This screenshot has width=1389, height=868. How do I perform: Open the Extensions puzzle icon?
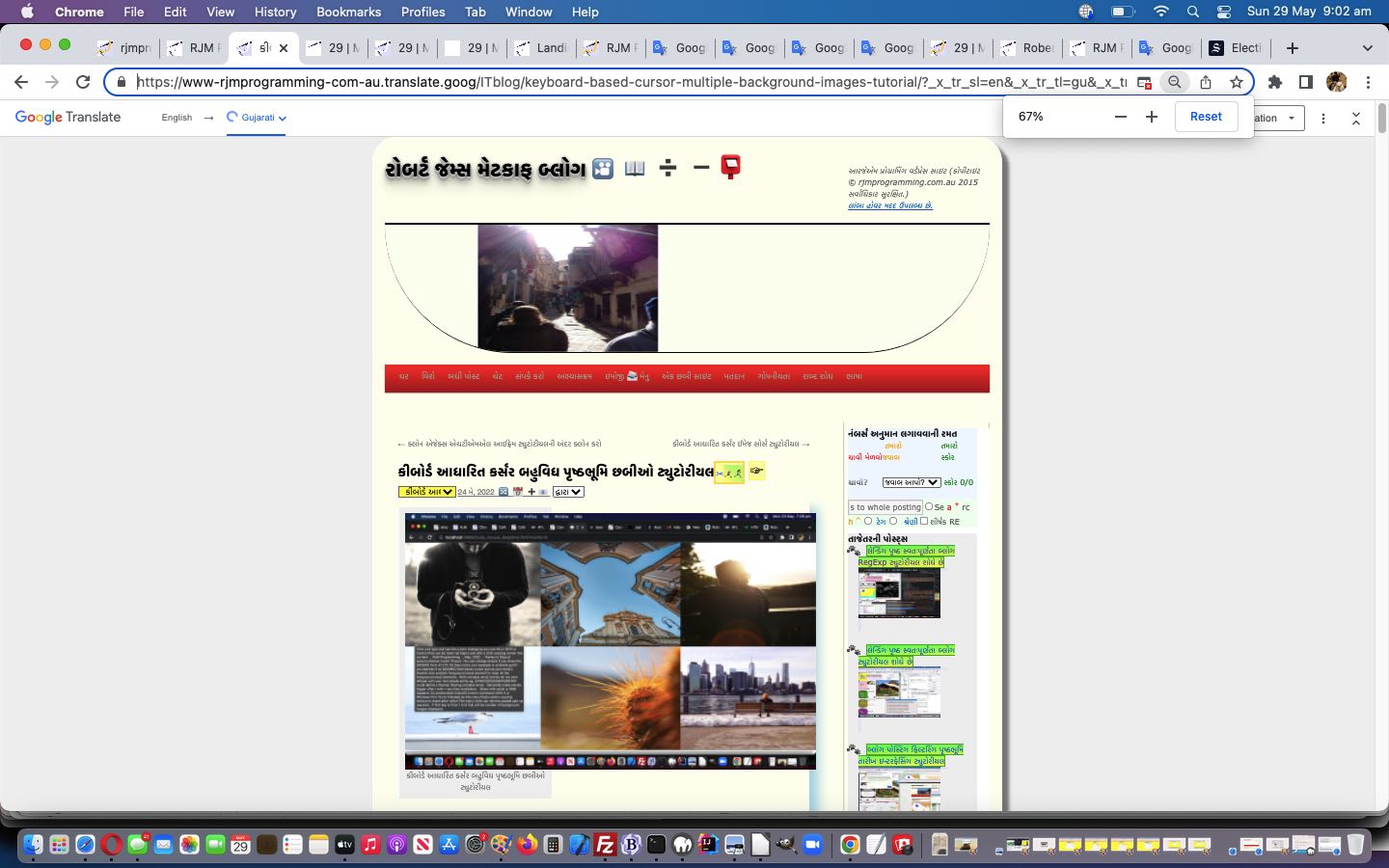point(1275,82)
